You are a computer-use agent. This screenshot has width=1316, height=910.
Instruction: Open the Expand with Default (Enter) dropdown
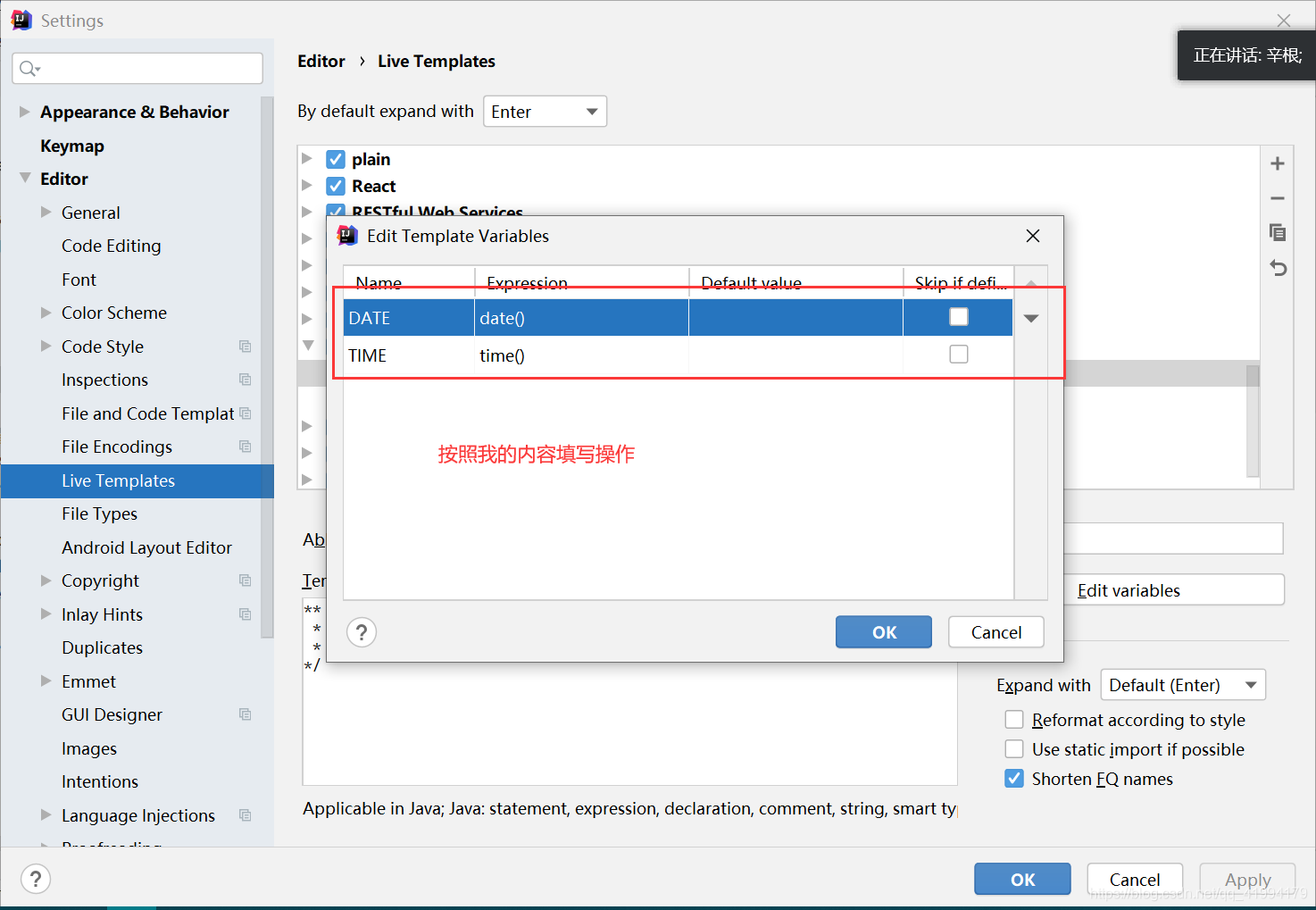click(1183, 685)
